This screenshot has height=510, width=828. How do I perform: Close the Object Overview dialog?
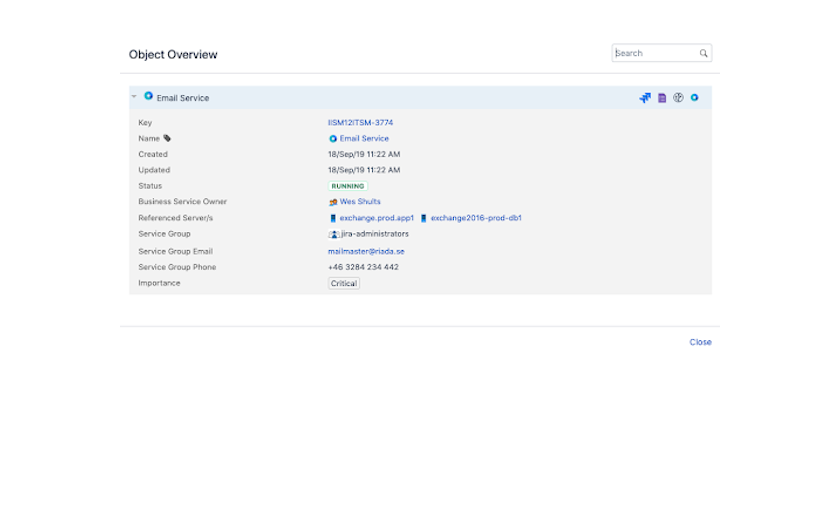700,342
